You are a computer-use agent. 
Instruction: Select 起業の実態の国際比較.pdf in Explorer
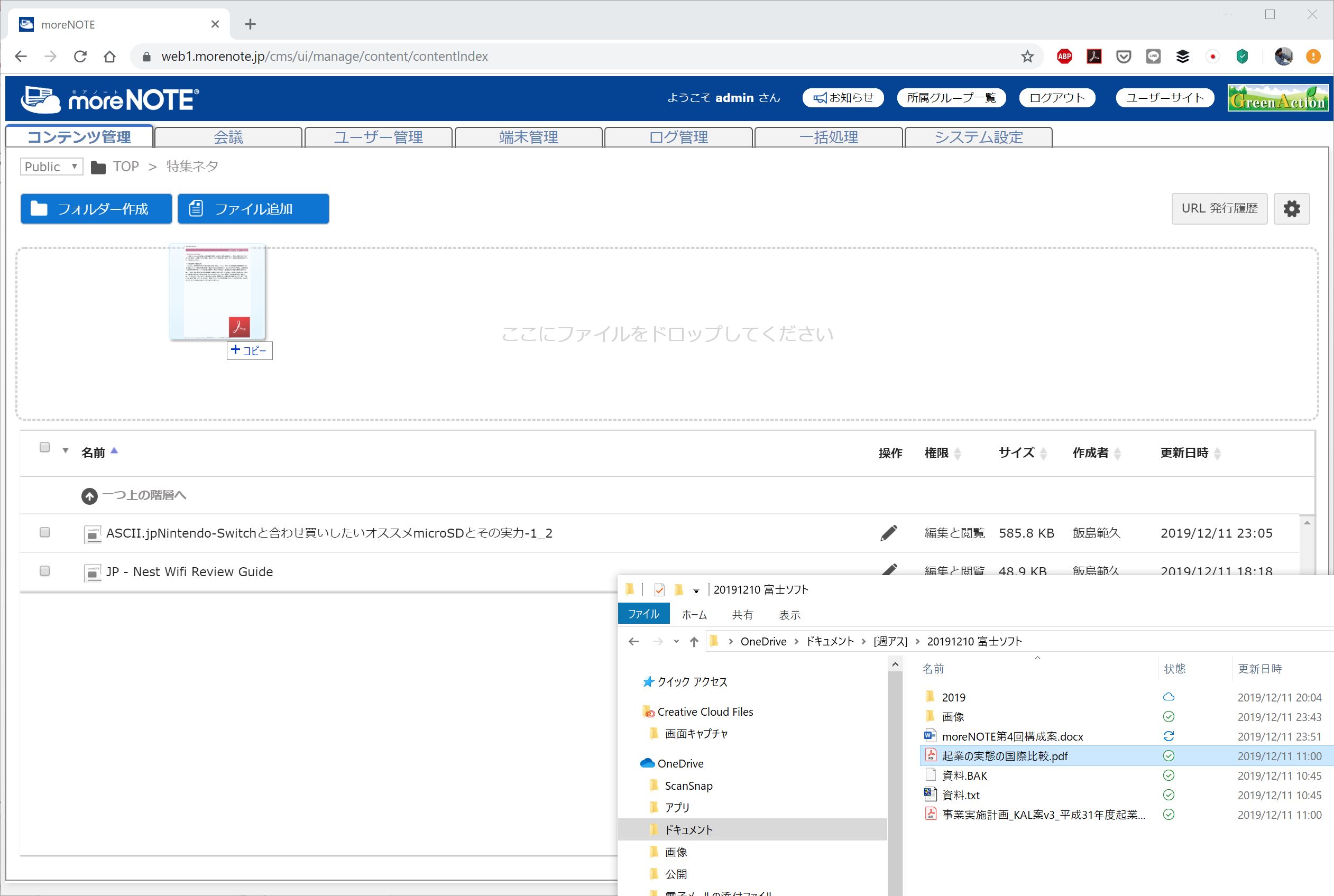(1004, 756)
